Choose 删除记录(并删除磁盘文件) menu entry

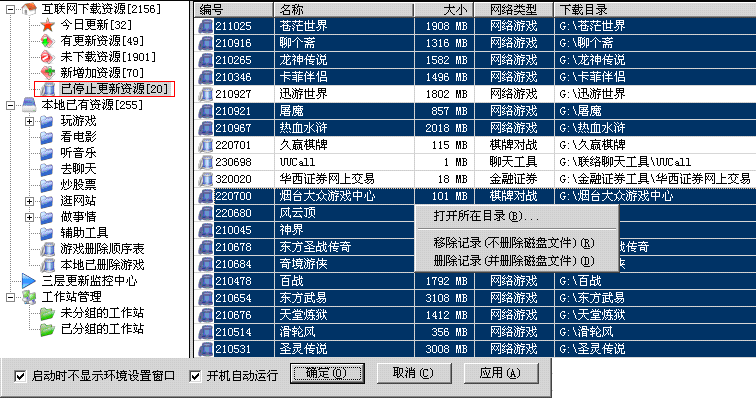tap(516, 261)
